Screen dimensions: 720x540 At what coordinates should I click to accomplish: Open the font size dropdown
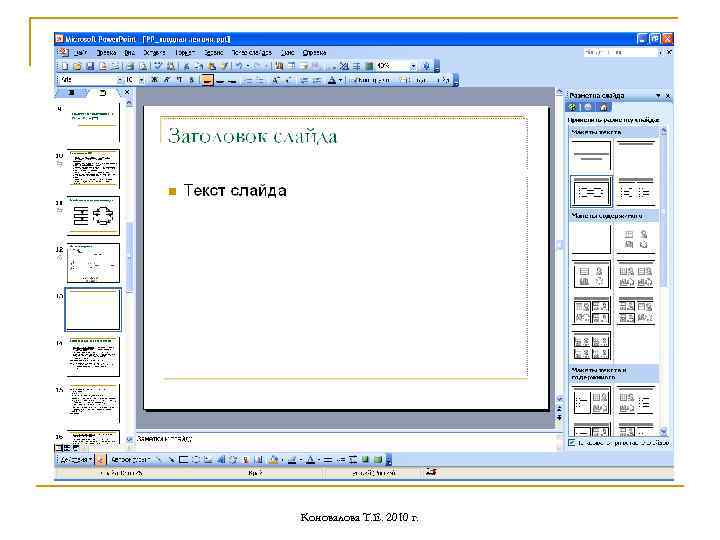(141, 80)
